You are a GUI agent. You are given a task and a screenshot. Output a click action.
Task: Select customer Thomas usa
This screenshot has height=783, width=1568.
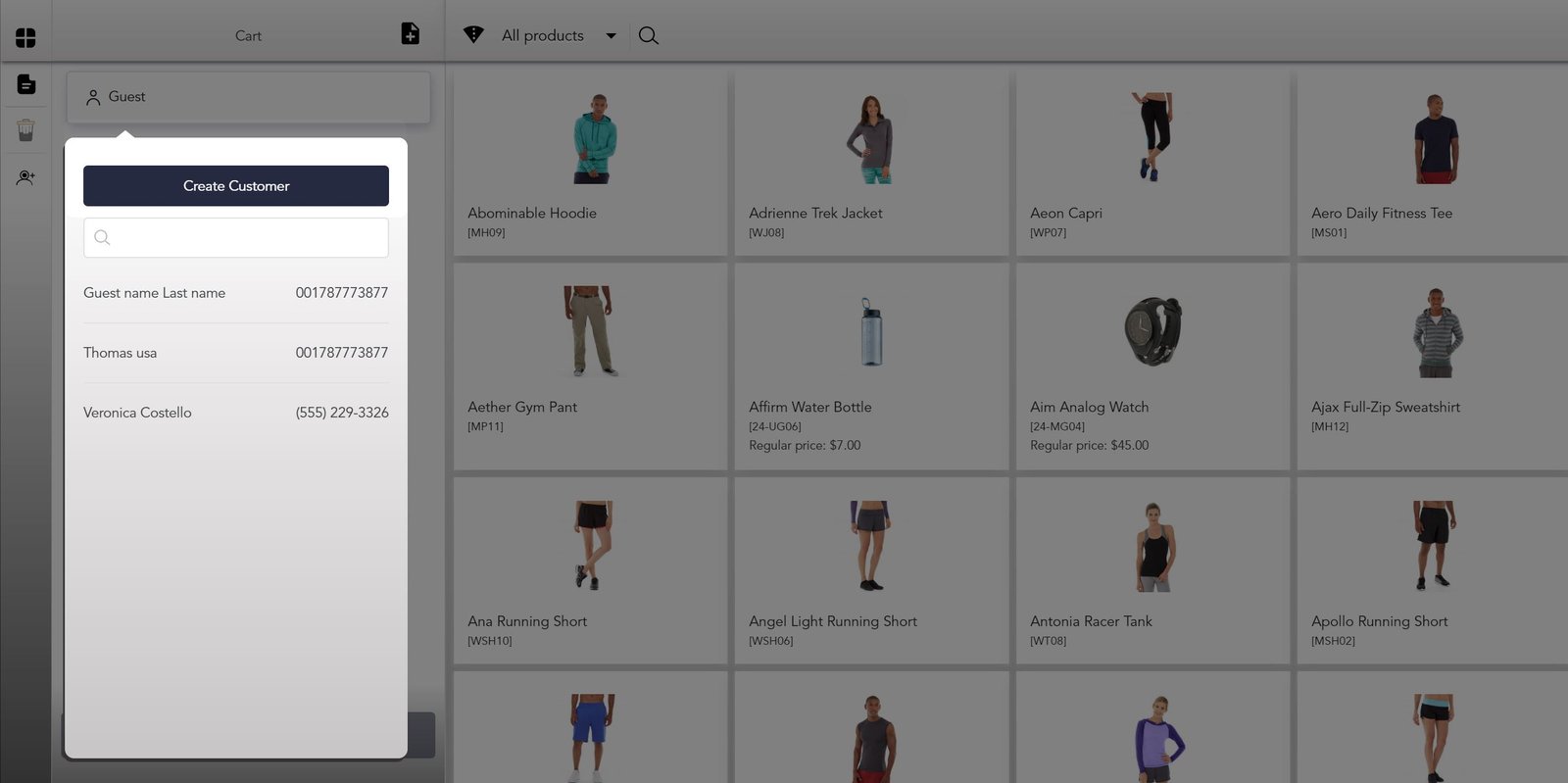click(x=236, y=353)
